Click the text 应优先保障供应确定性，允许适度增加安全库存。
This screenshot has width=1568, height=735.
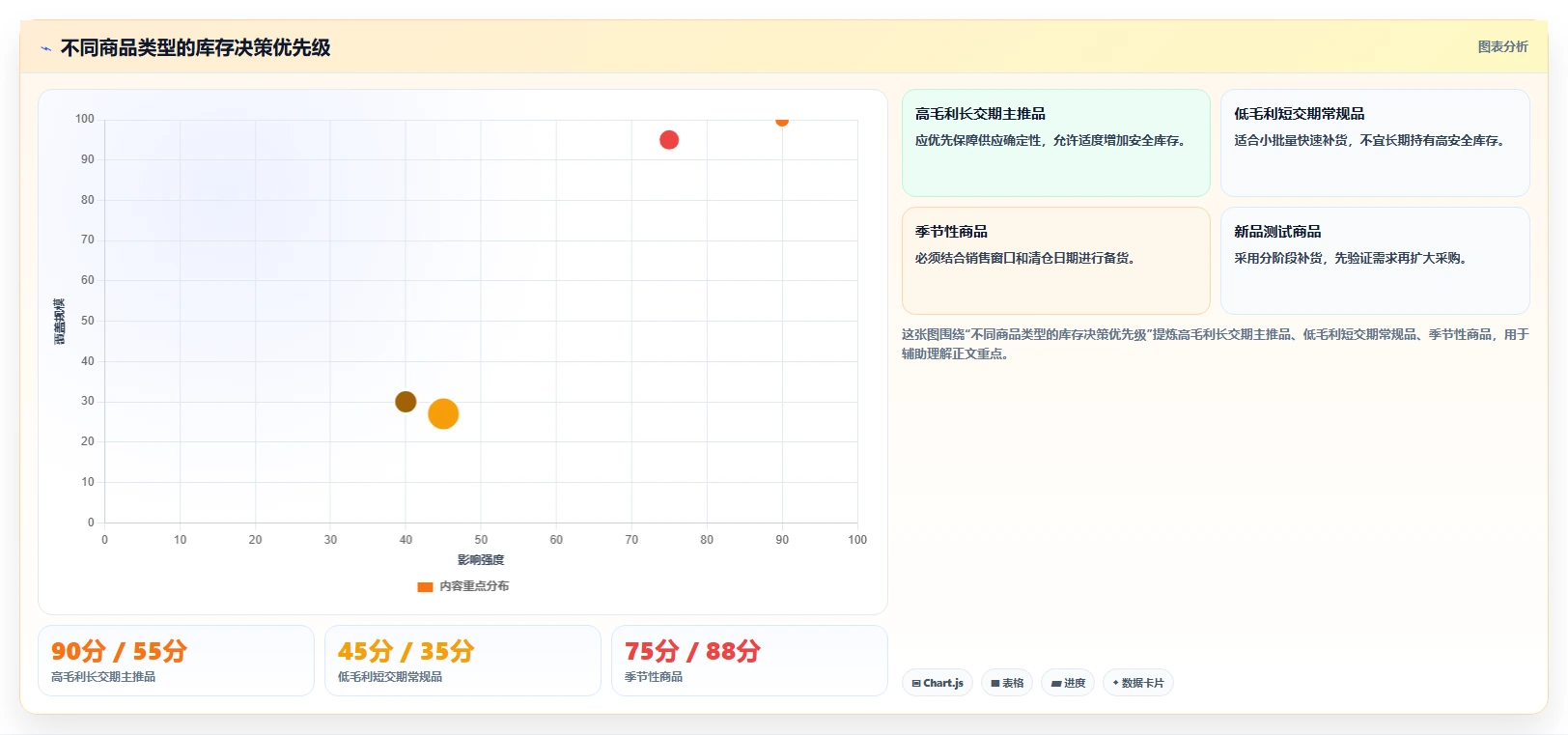[1052, 140]
